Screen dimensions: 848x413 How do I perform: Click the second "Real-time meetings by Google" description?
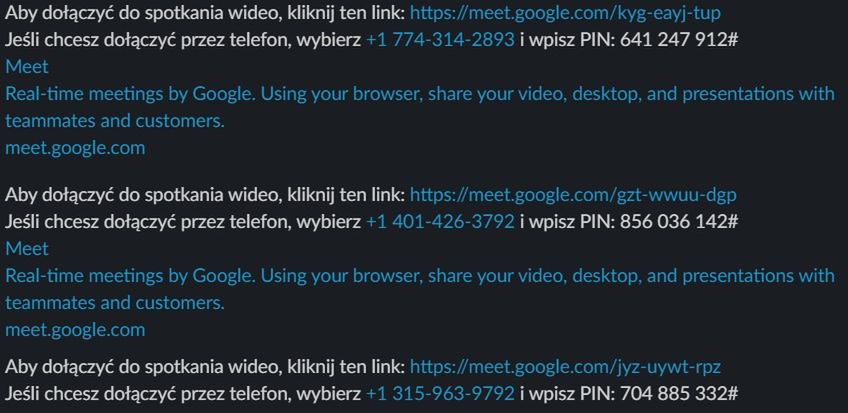pyautogui.click(x=420, y=289)
